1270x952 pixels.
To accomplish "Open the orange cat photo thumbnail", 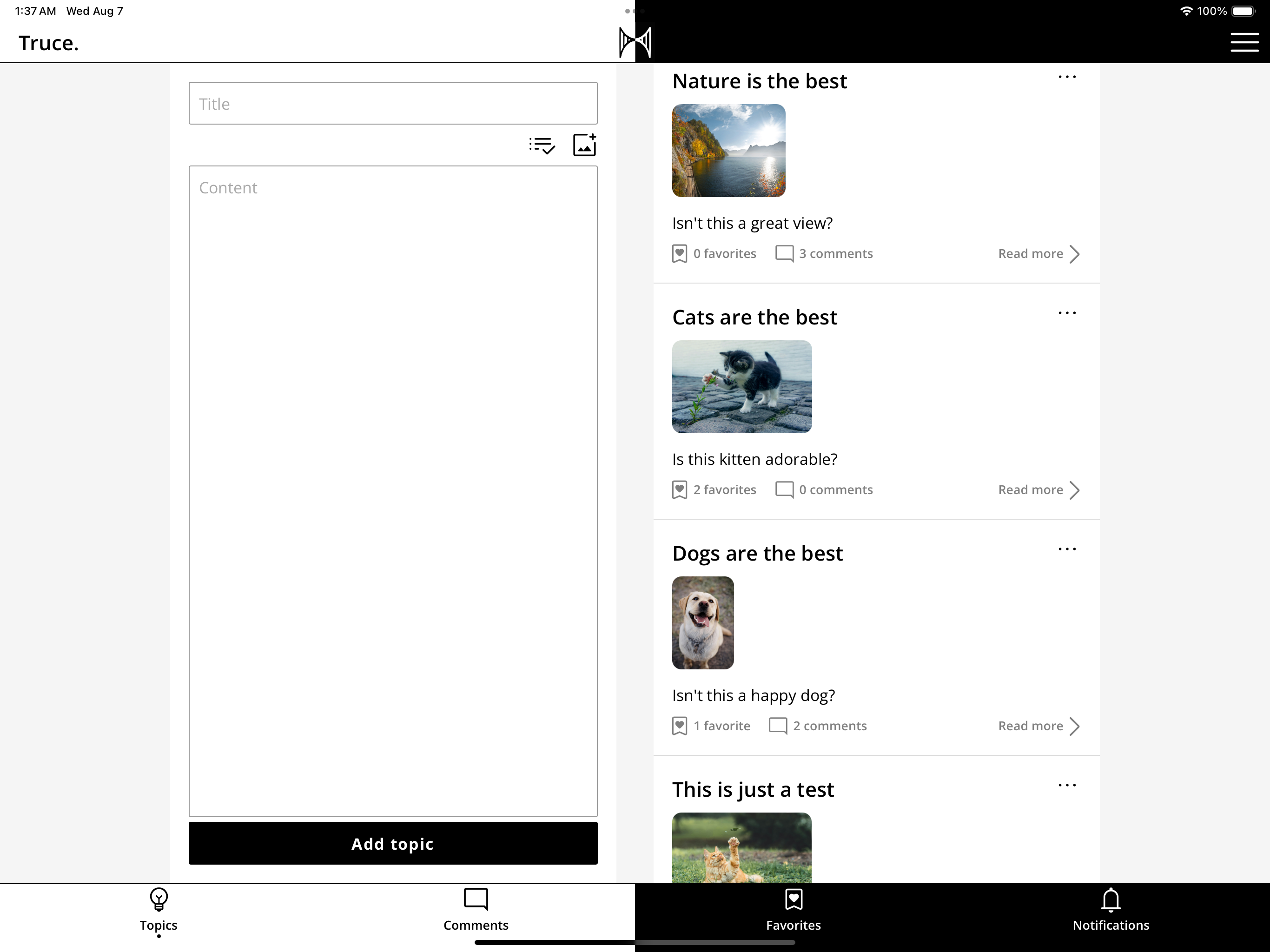I will (x=742, y=847).
